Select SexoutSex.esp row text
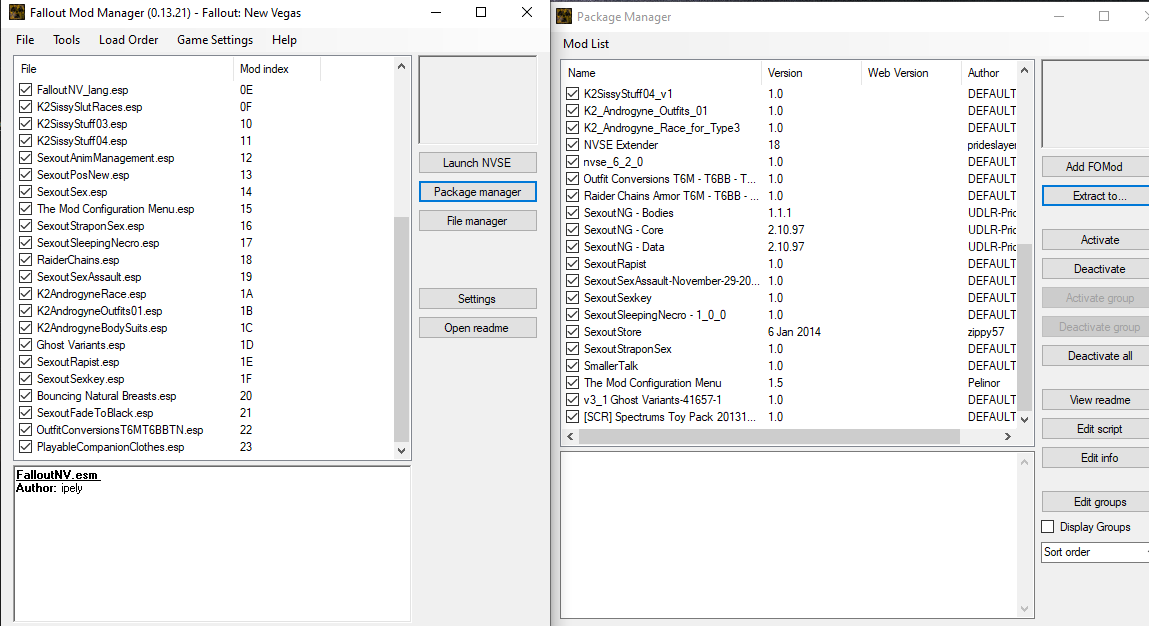This screenshot has width=1149, height=626. click(72, 191)
